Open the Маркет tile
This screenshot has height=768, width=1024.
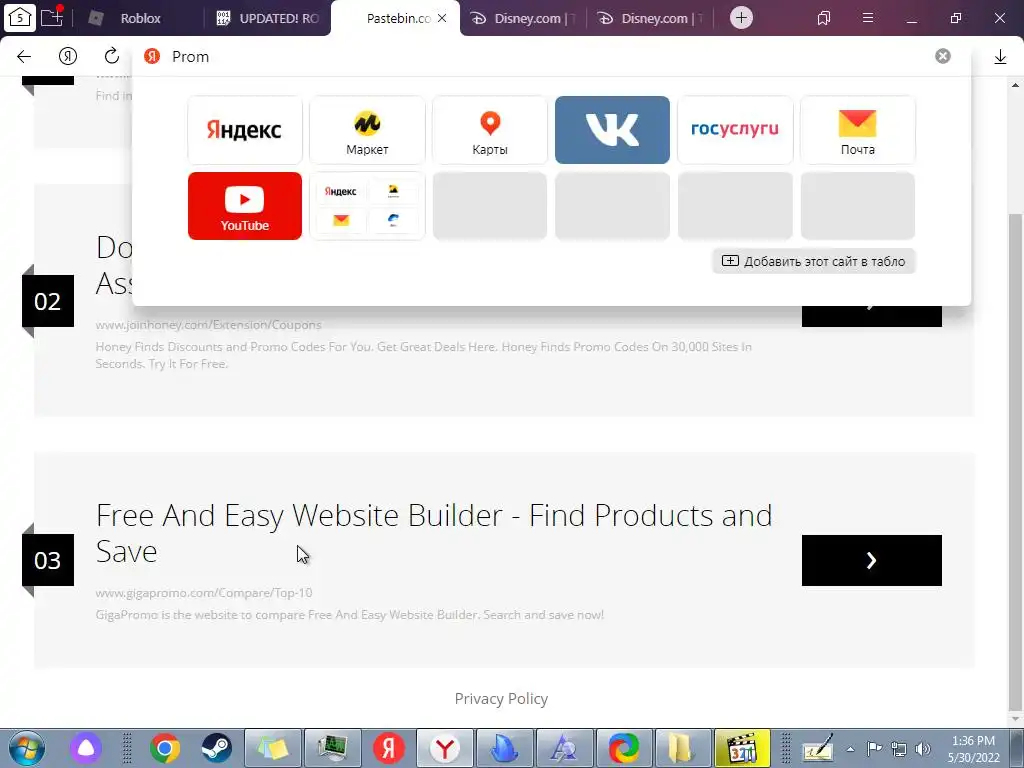point(367,130)
